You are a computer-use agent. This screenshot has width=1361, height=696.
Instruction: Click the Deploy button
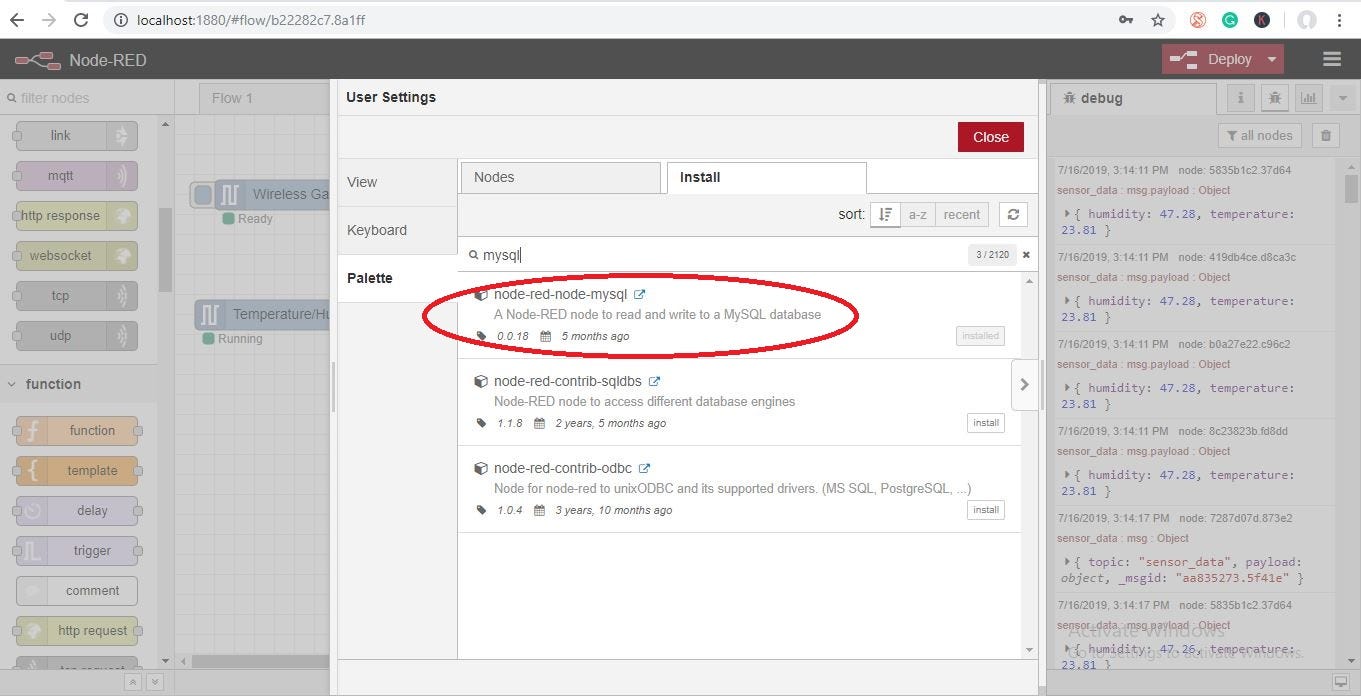pyautogui.click(x=1211, y=59)
